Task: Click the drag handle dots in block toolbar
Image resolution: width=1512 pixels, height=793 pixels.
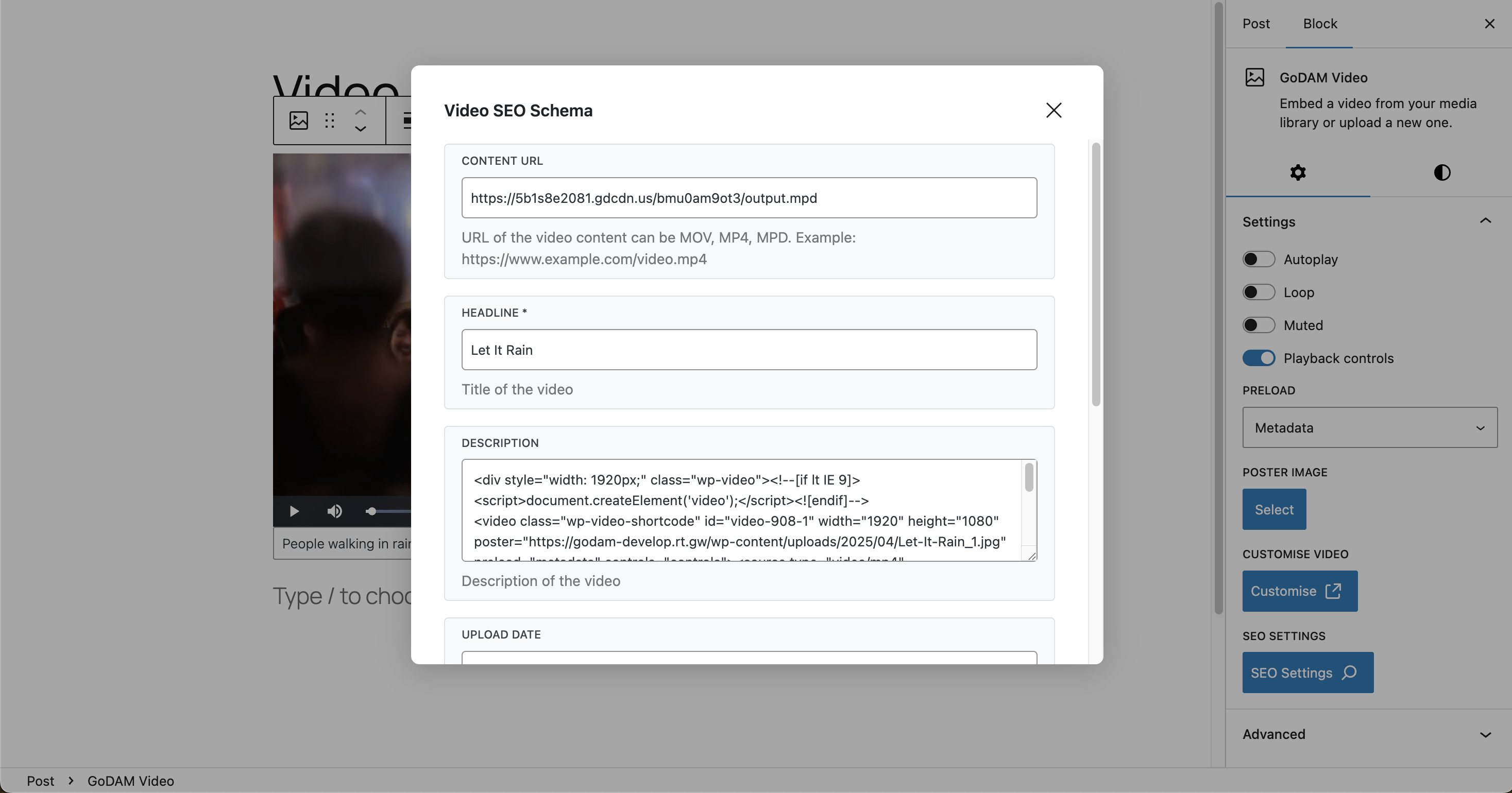Action: 330,120
